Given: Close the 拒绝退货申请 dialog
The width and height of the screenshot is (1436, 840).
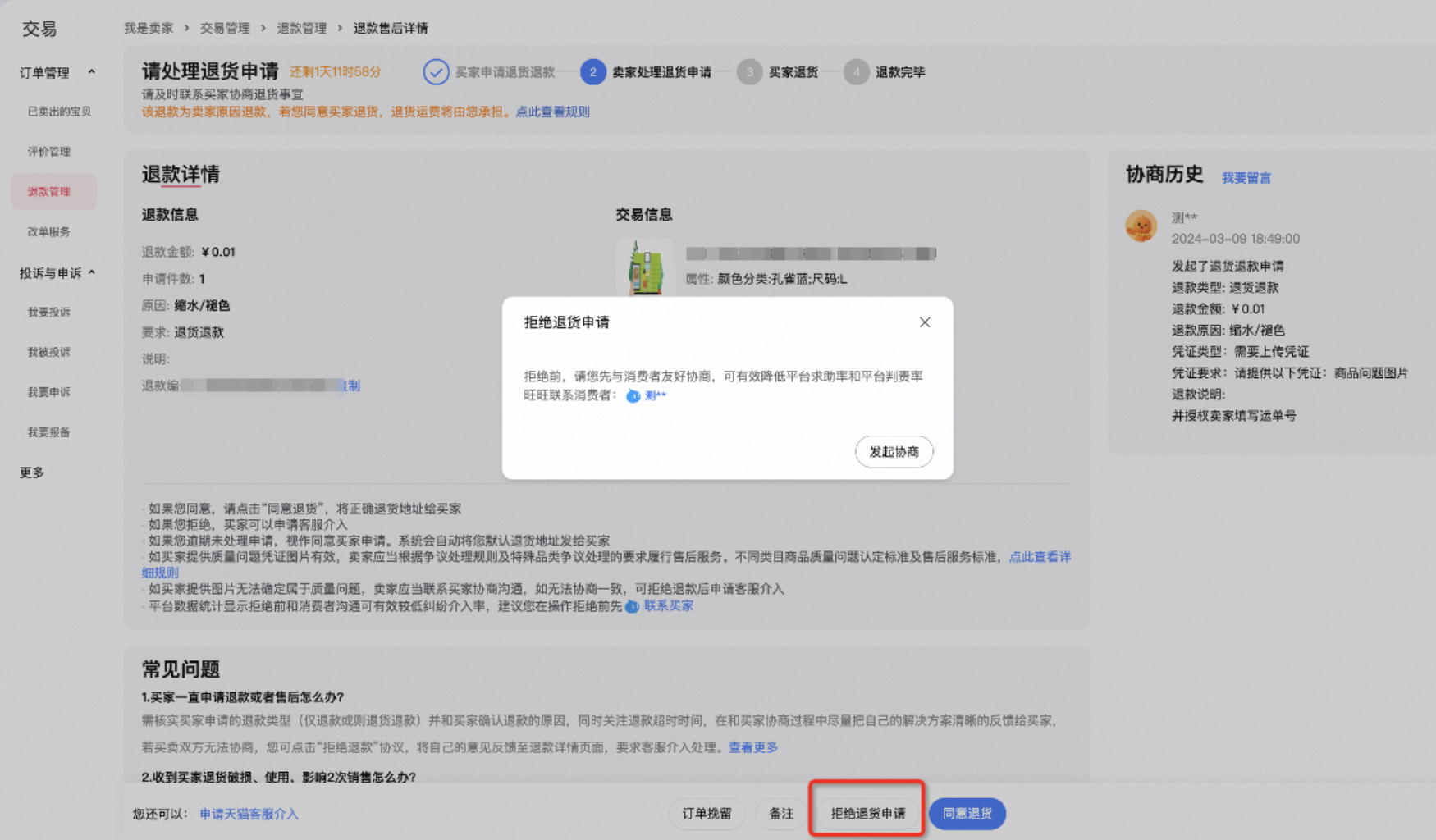Looking at the screenshot, I should pos(925,322).
